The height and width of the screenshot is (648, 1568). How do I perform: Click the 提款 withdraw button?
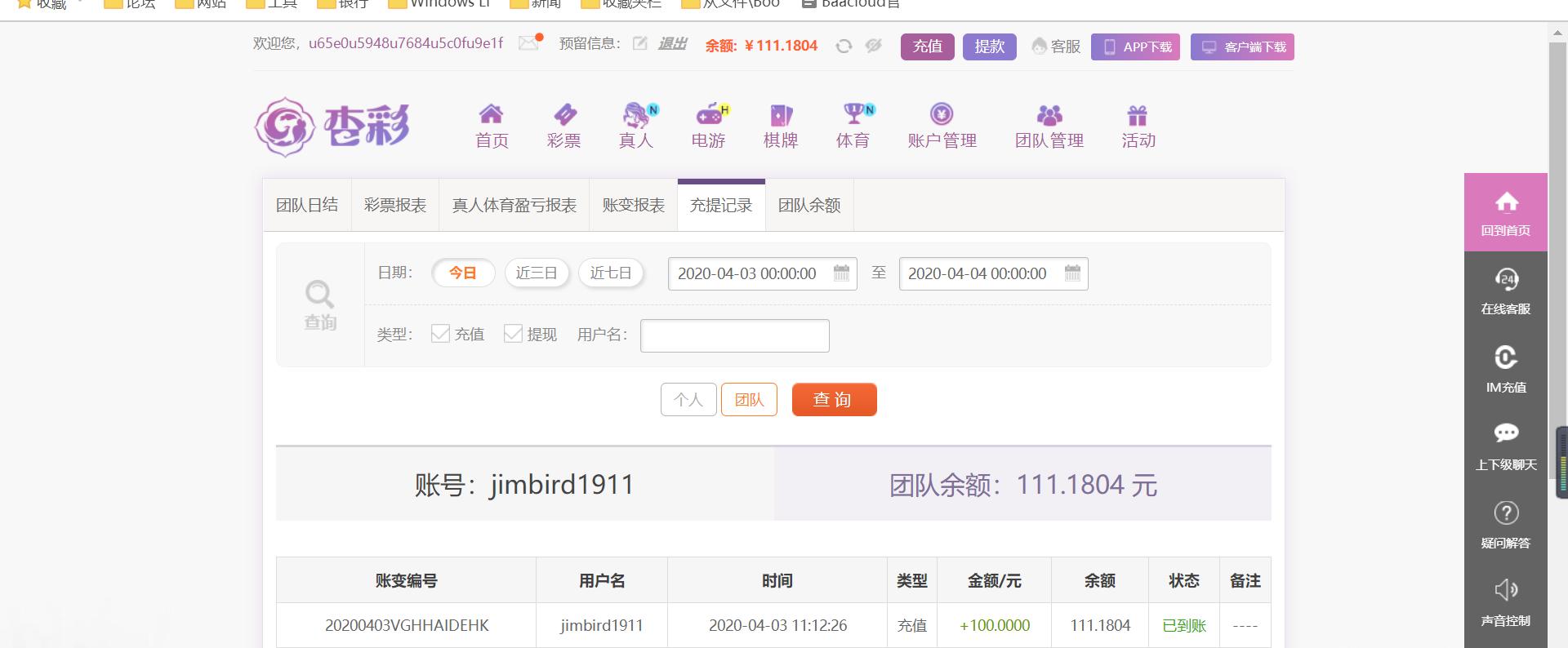(990, 47)
